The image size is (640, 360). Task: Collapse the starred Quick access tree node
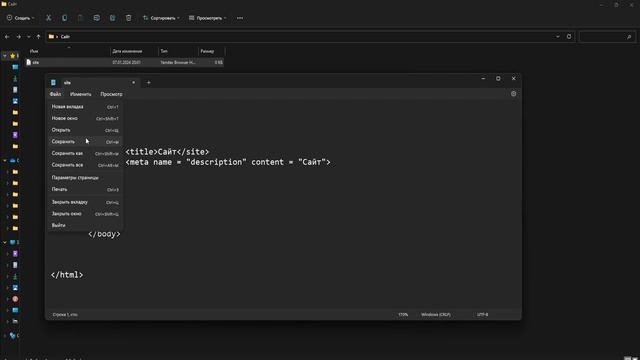click(x=5, y=56)
